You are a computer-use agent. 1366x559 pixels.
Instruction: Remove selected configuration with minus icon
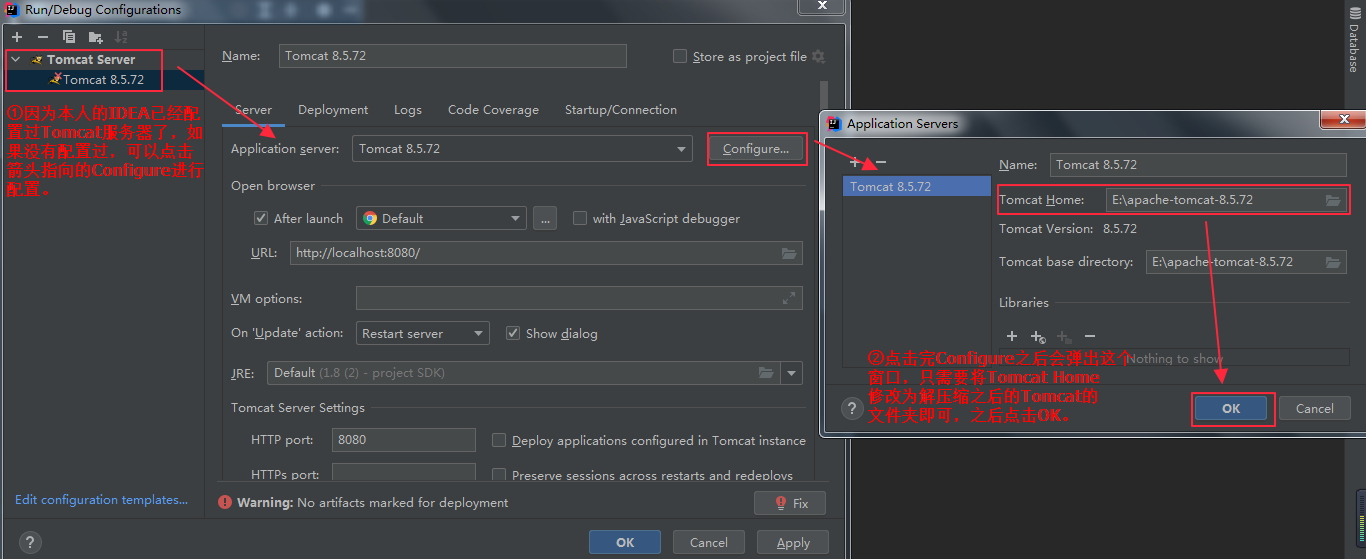point(42,37)
